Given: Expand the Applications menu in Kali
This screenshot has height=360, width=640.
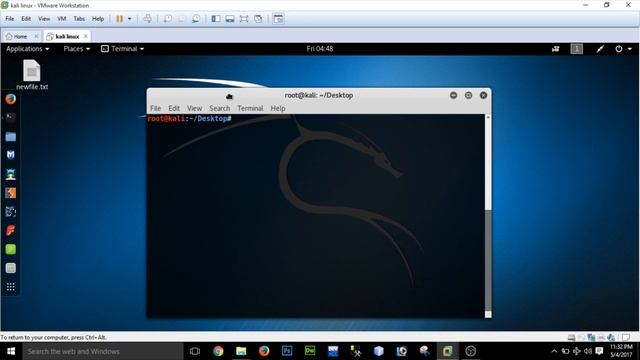Looking at the screenshot, I should coord(27,49).
